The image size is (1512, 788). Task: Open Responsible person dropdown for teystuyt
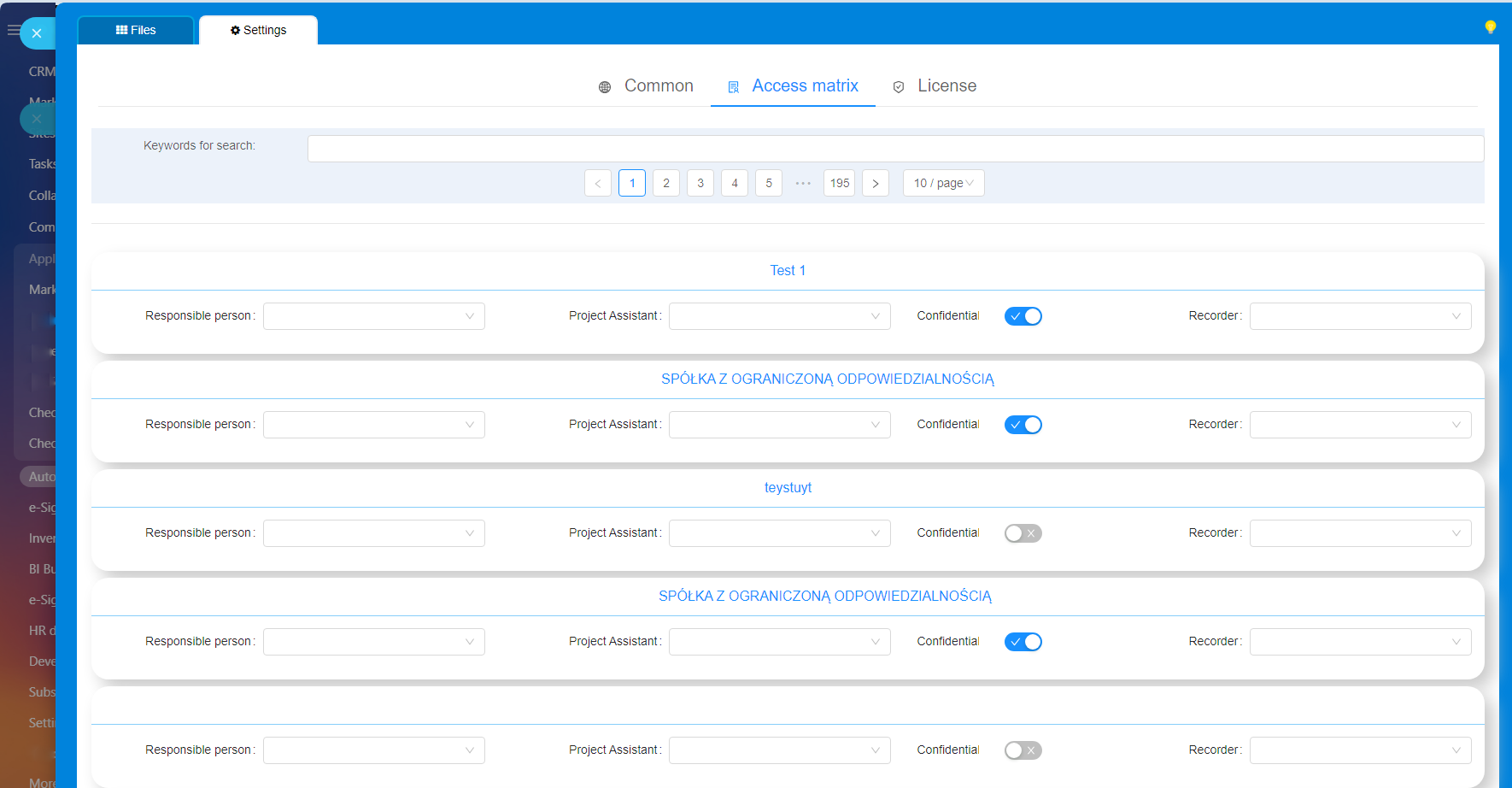click(x=374, y=533)
